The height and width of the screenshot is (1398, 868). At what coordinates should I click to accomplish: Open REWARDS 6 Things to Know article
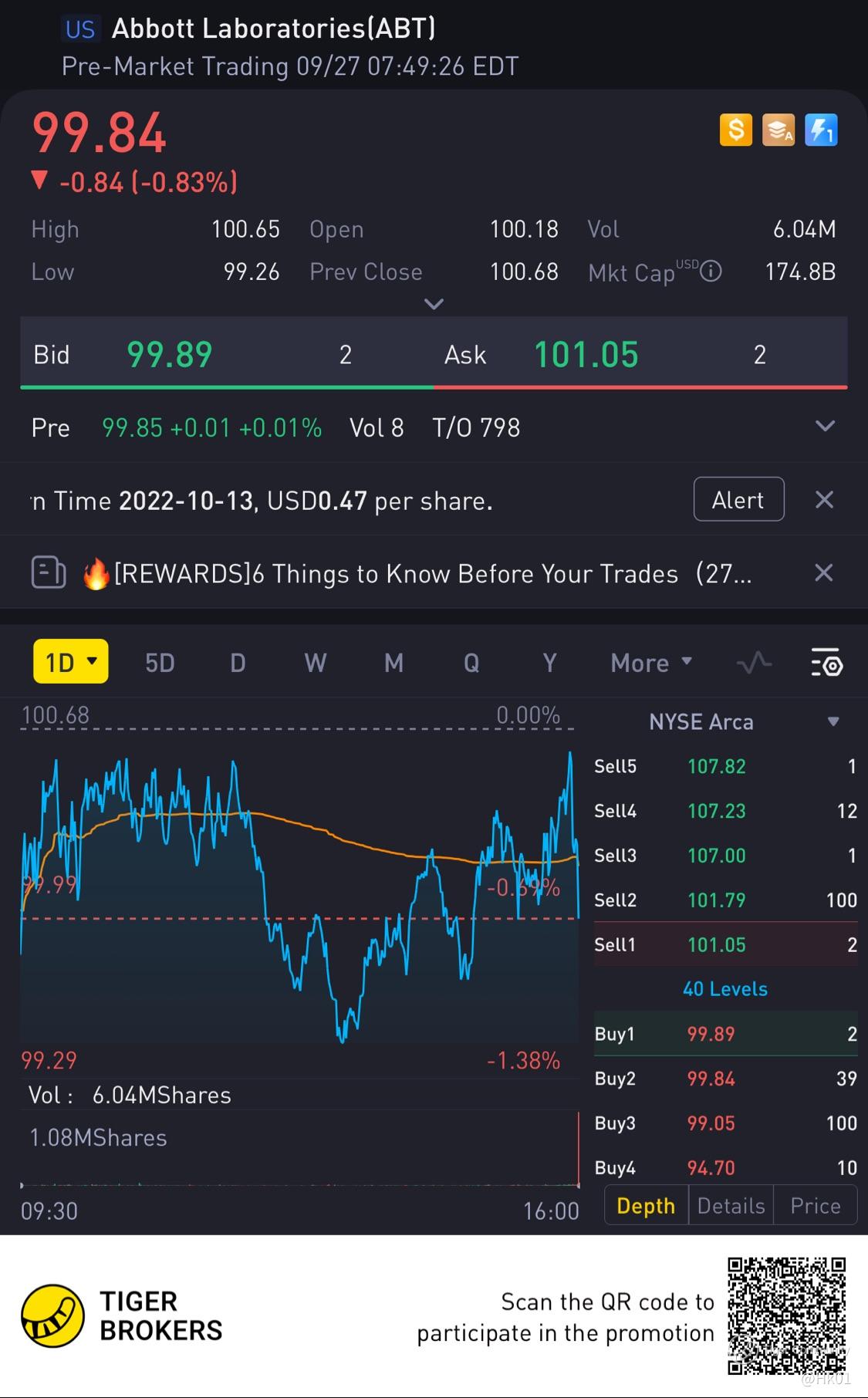417,573
